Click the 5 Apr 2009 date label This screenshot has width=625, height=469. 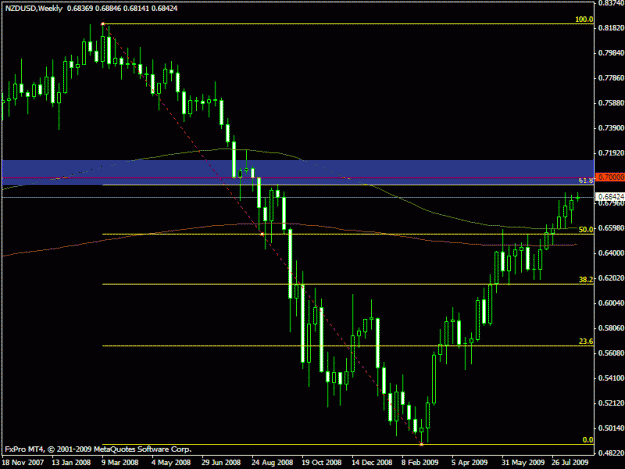(x=470, y=463)
